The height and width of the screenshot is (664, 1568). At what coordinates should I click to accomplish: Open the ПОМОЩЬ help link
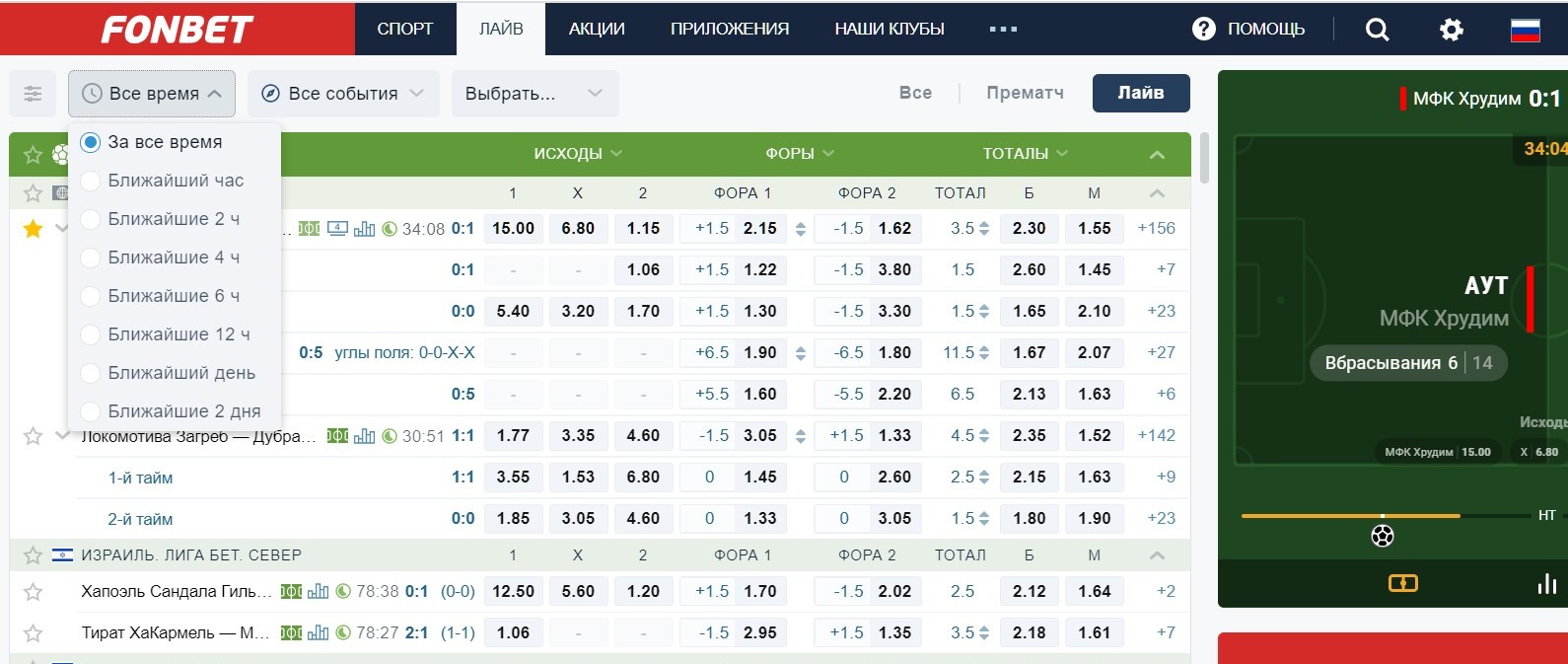pos(1266,29)
